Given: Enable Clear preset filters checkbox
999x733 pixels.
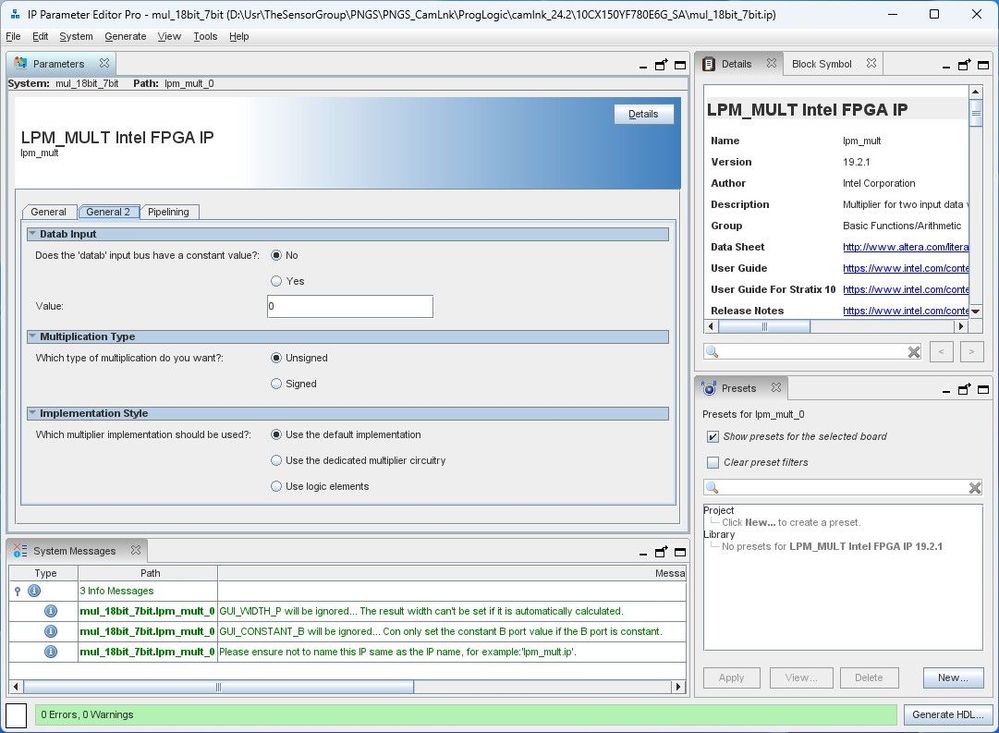Looking at the screenshot, I should 713,462.
